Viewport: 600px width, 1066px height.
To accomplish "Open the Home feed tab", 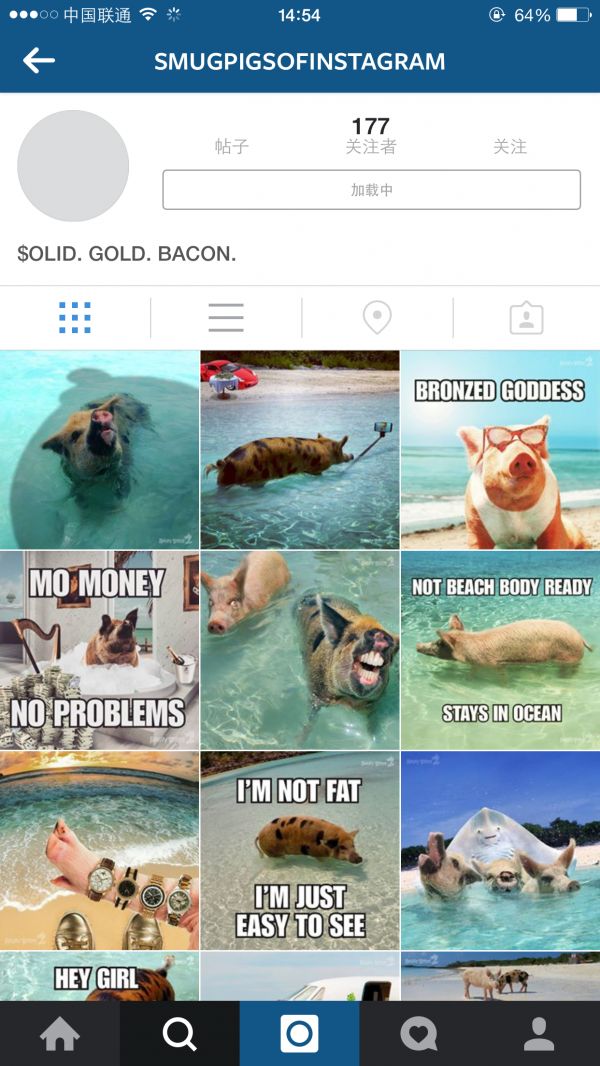I will pyautogui.click(x=60, y=1033).
